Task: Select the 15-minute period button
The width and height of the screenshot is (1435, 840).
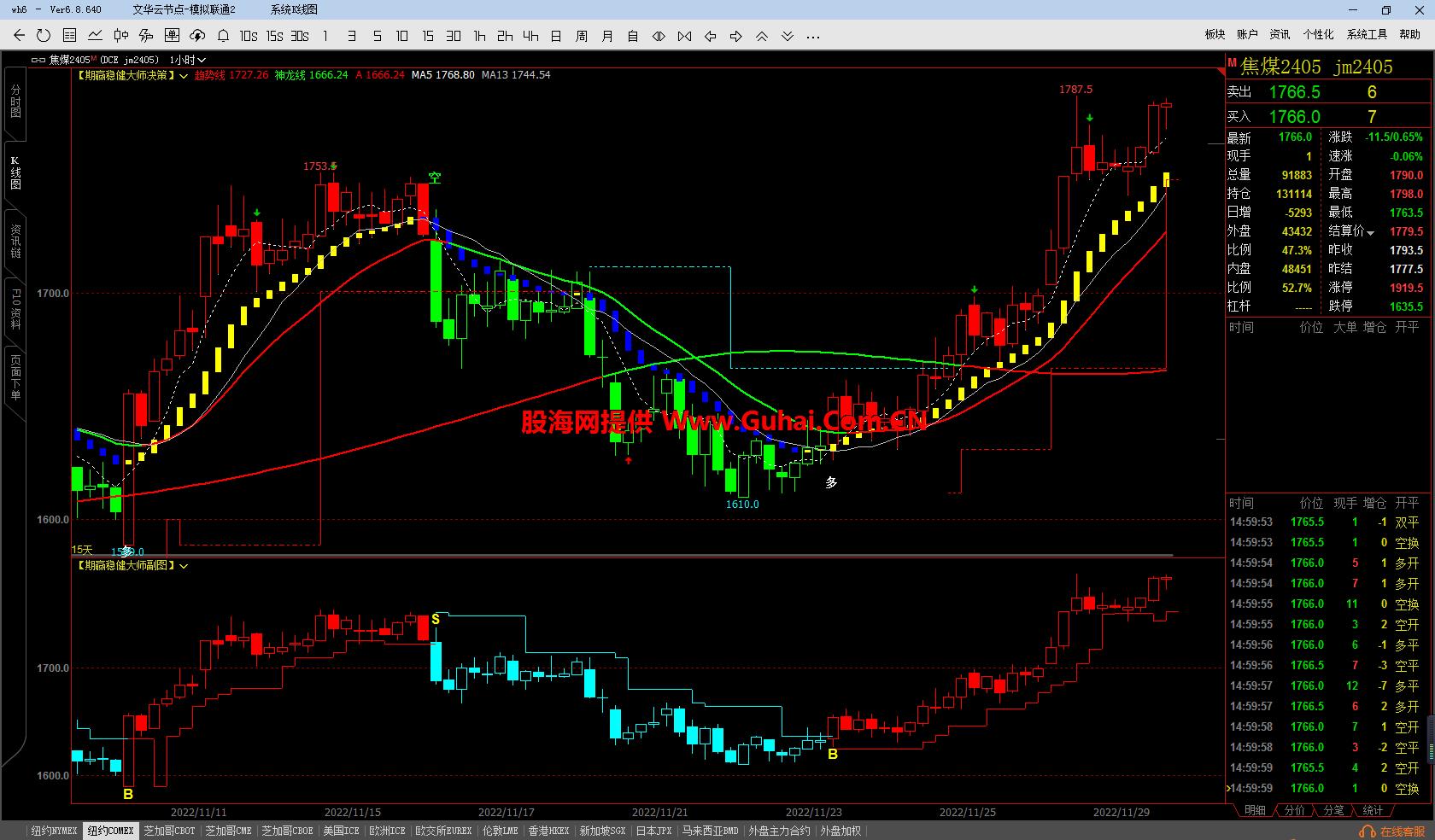Action: (x=428, y=36)
